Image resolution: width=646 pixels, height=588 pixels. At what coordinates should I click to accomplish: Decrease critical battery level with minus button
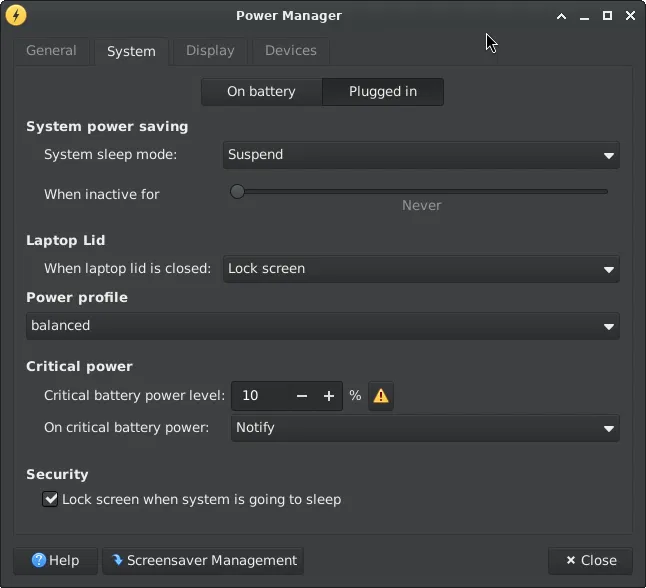[x=302, y=396]
